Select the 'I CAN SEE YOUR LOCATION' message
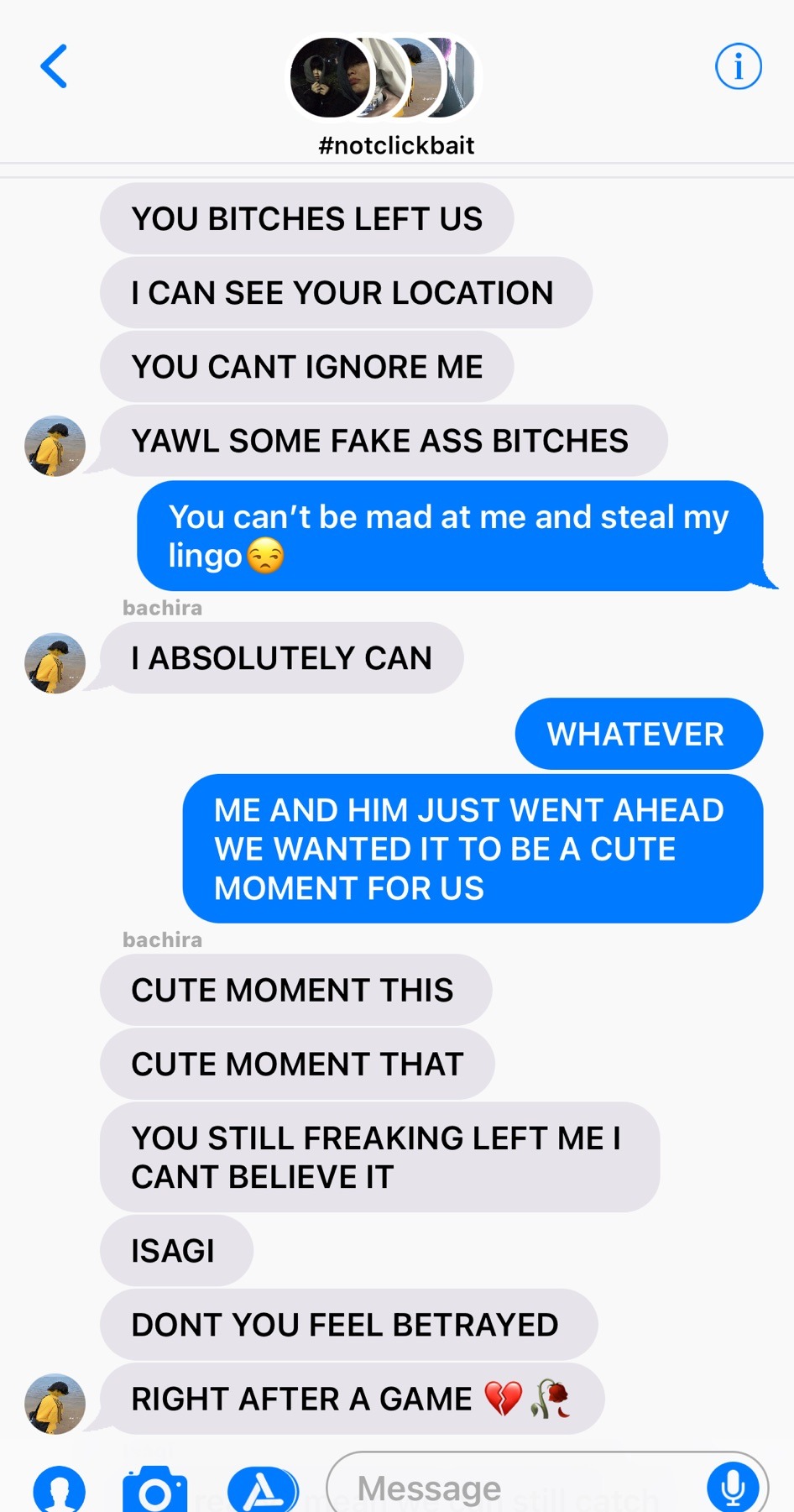 pyautogui.click(x=346, y=292)
